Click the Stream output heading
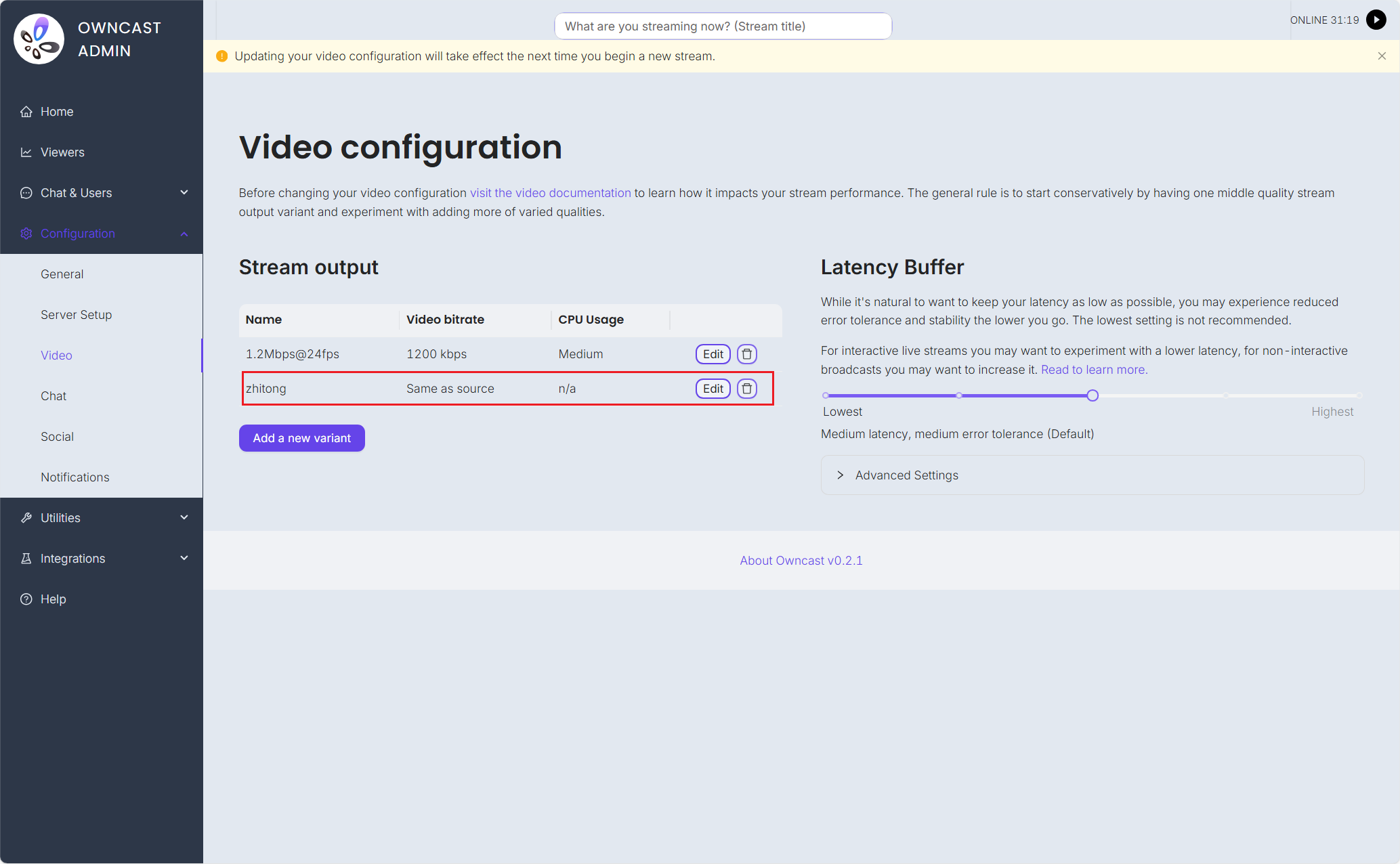Viewport: 1400px width, 864px height. tap(309, 267)
